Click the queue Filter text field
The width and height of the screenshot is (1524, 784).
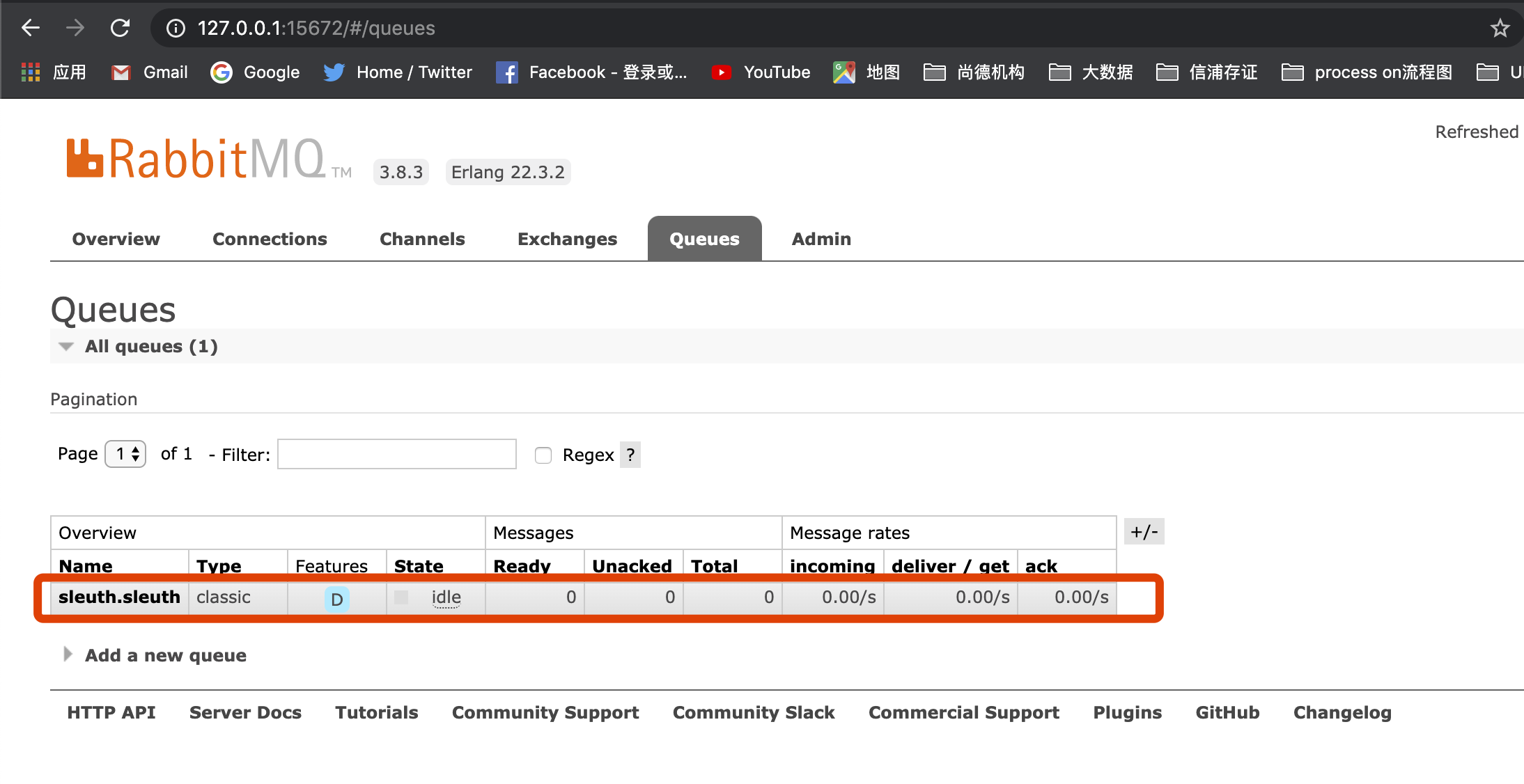pos(397,454)
